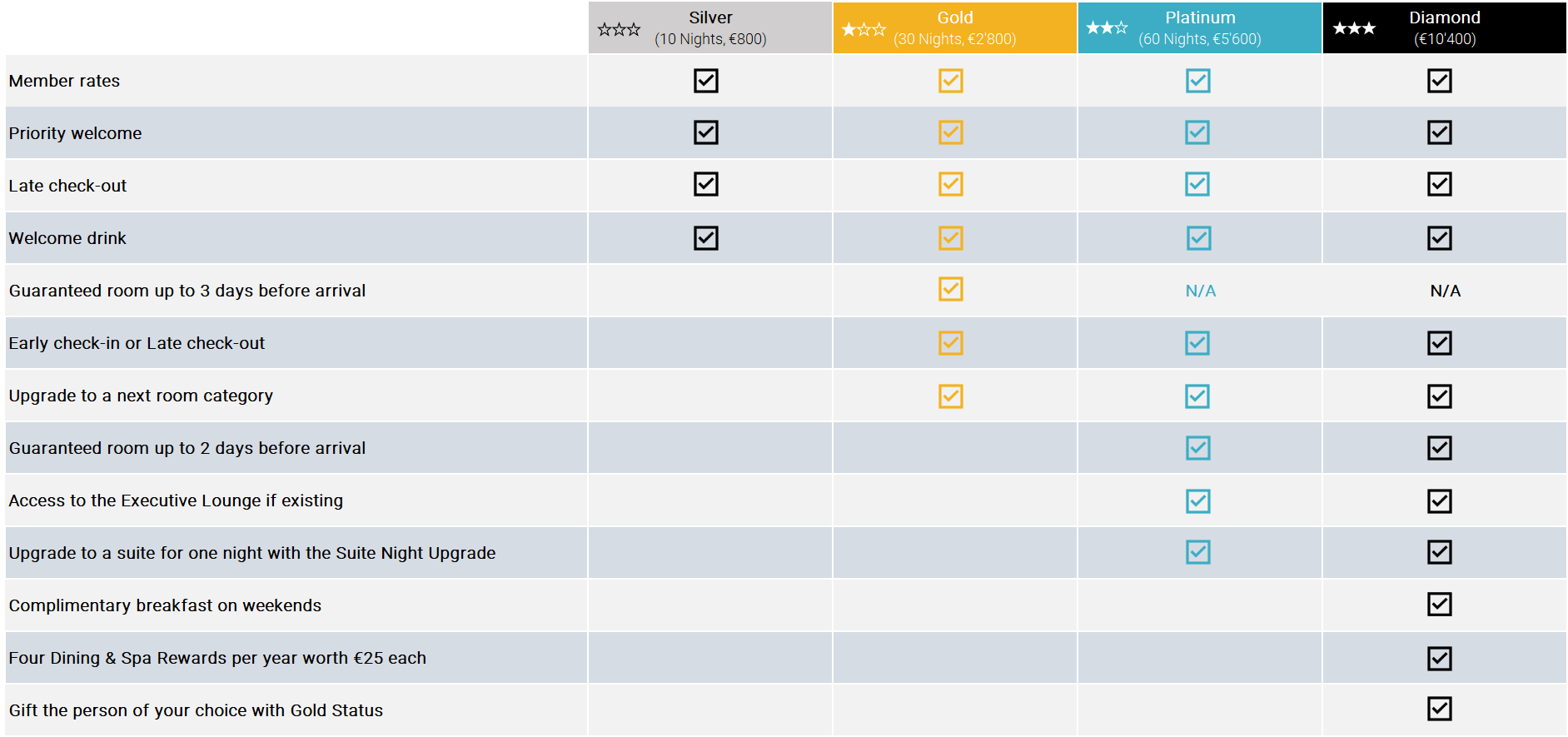Toggle Diamond Gift Gold Status checkbox
This screenshot has width=1568, height=737.
pyautogui.click(x=1440, y=709)
